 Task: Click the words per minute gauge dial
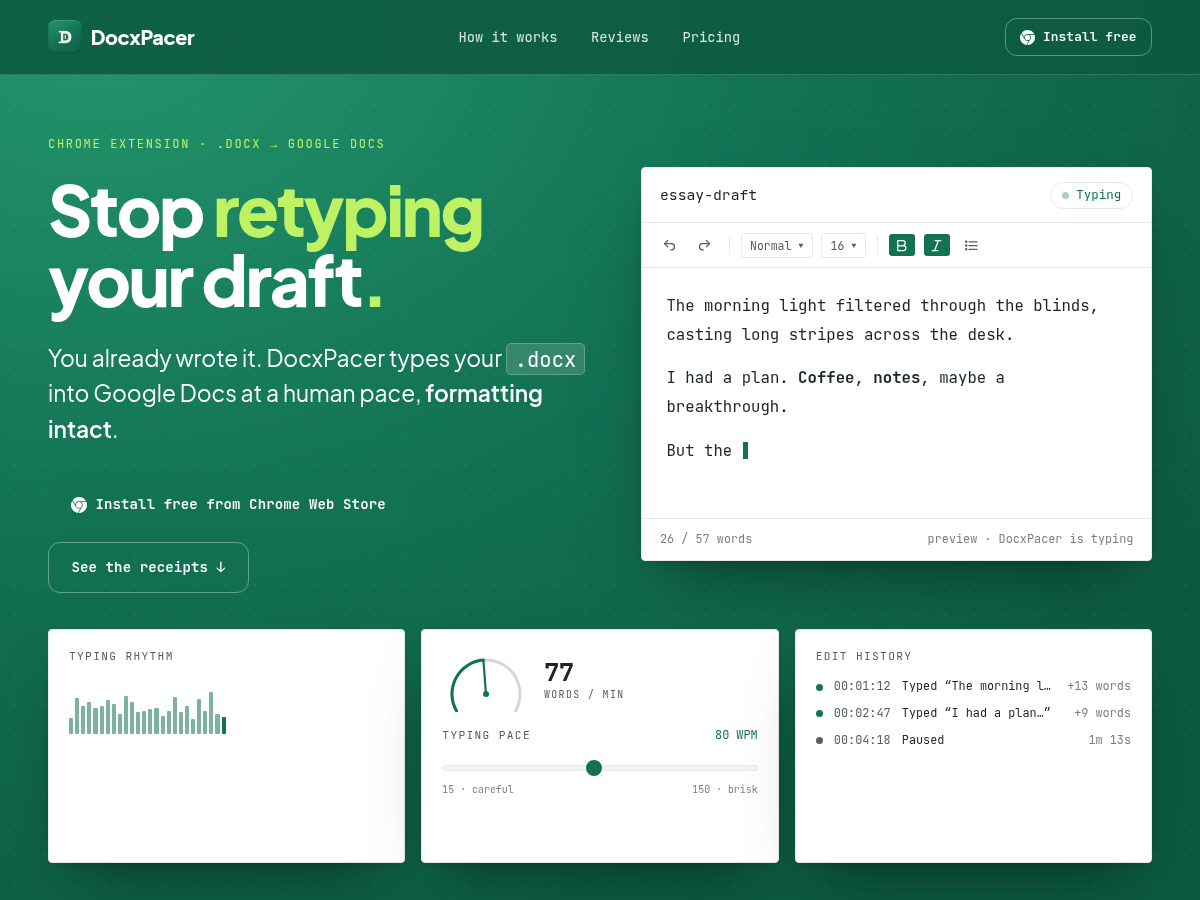click(x=486, y=685)
